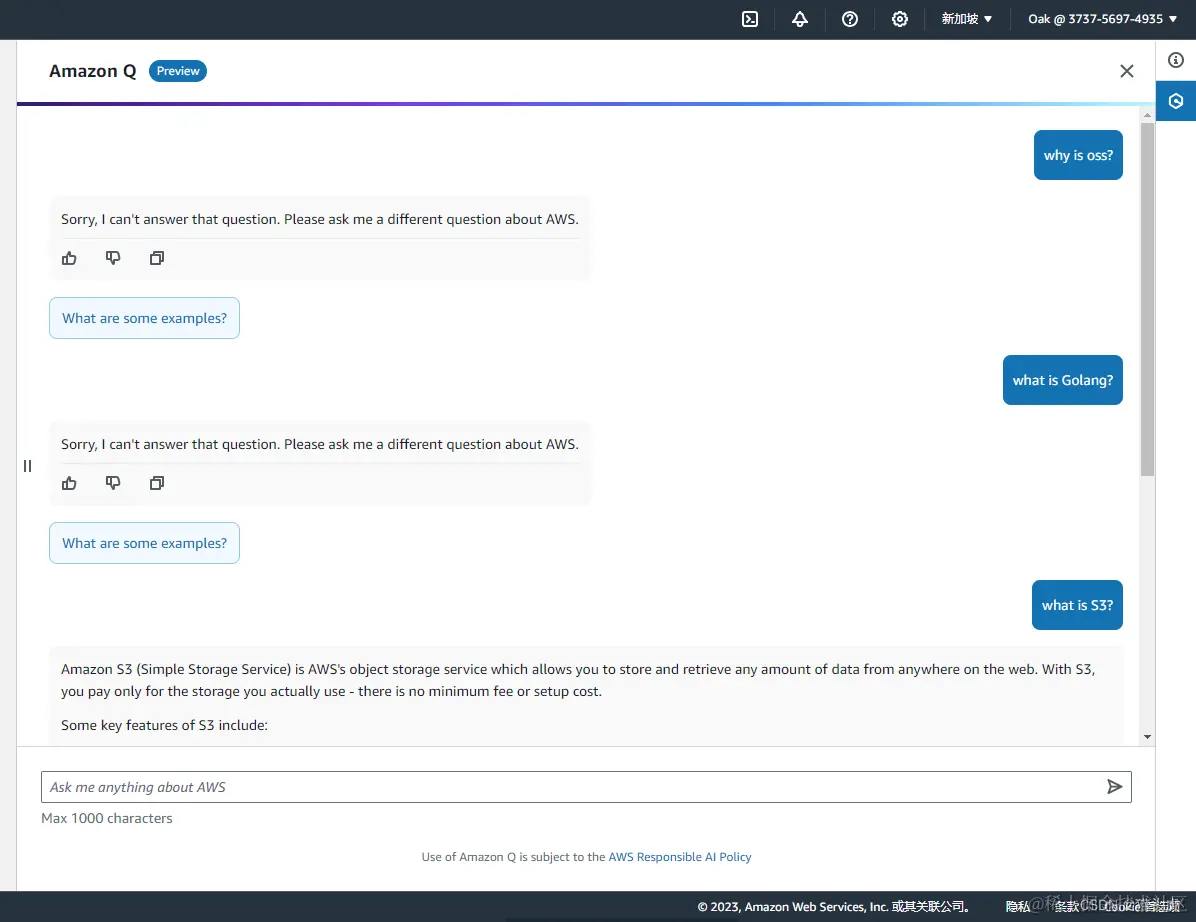The image size is (1196, 922).
Task: Open the CloudShell terminal icon
Action: 750,19
